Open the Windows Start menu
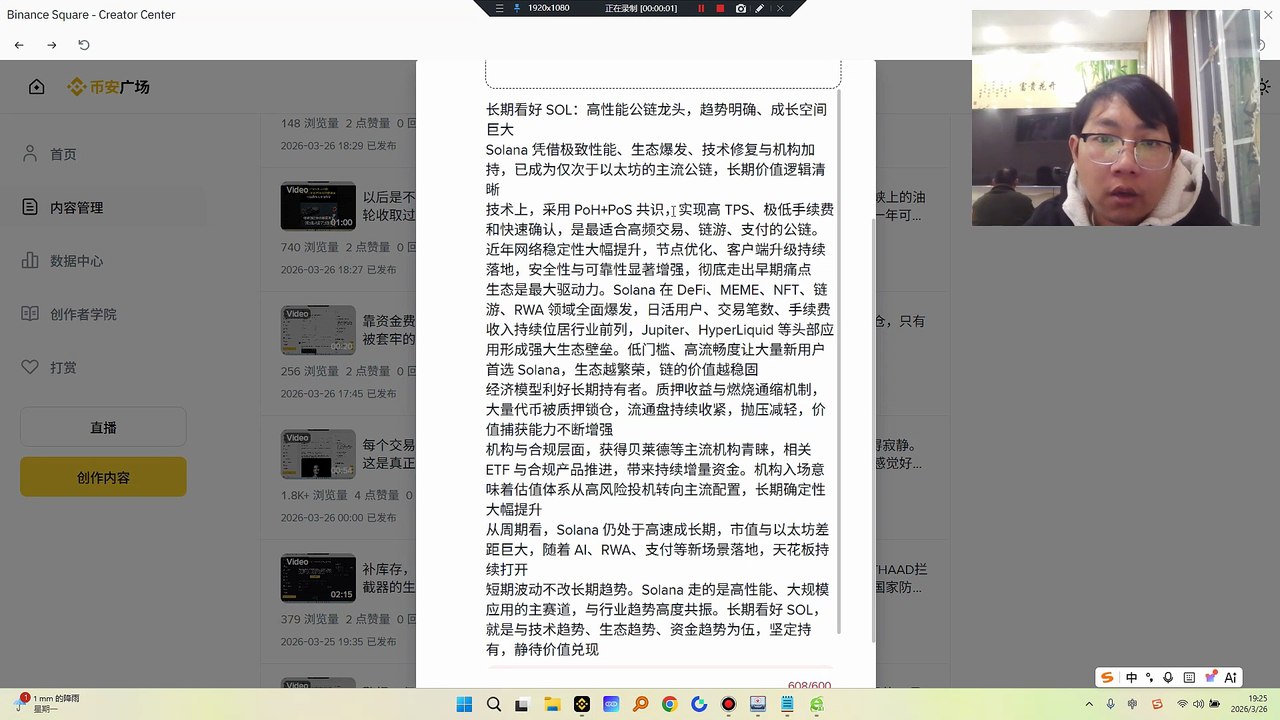The width and height of the screenshot is (1280, 720). [x=464, y=704]
